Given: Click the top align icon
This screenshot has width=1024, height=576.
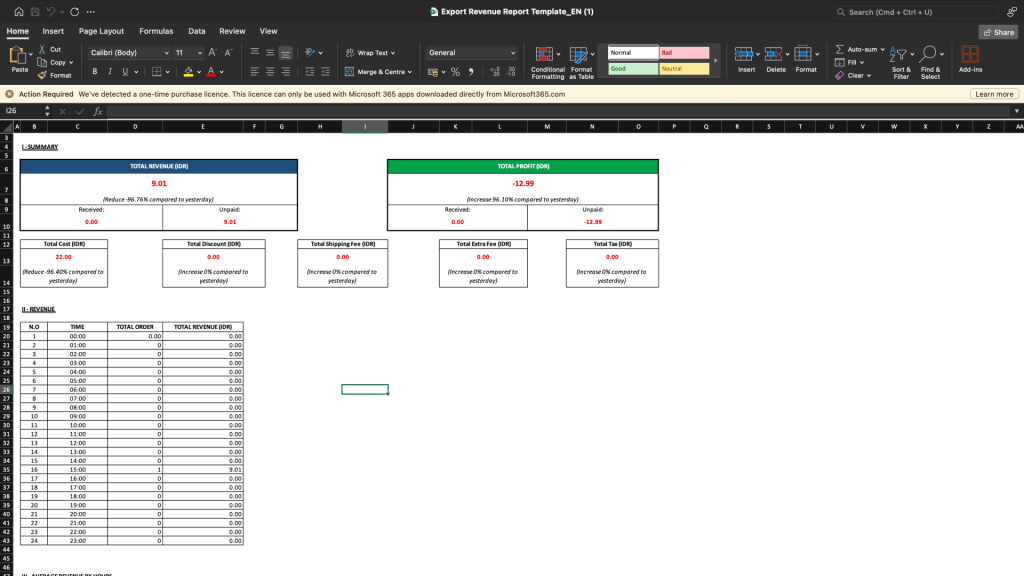Looking at the screenshot, I should click(255, 52).
